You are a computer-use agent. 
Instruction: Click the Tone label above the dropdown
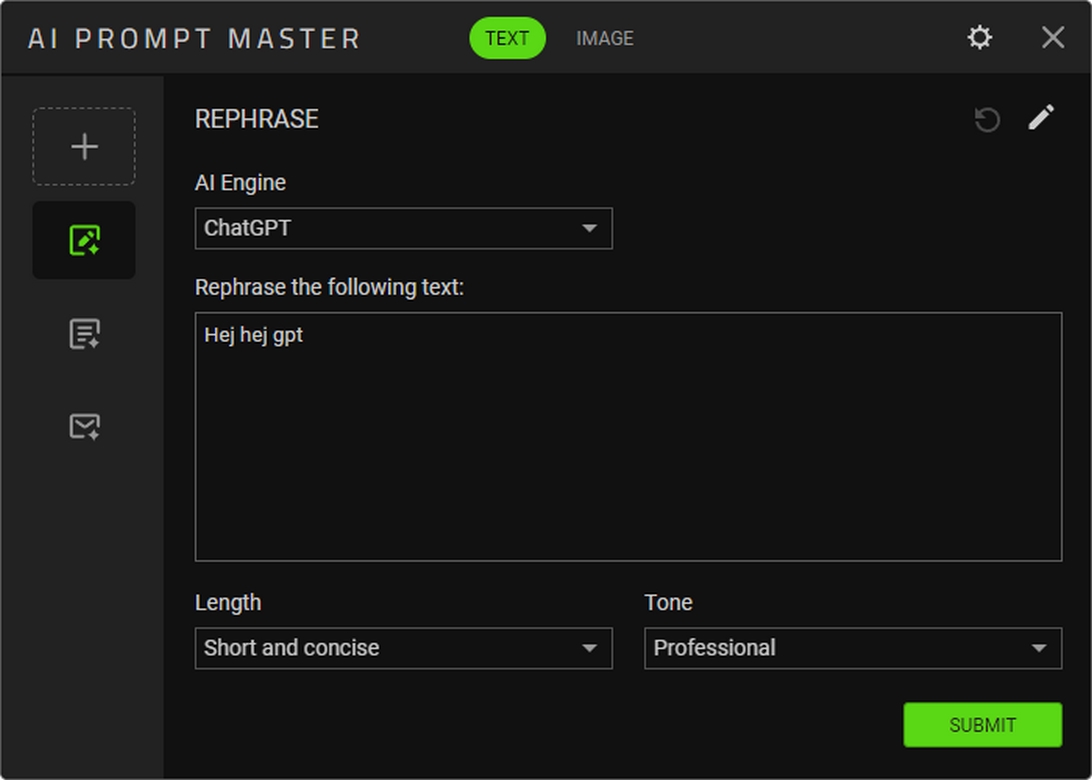pos(668,603)
